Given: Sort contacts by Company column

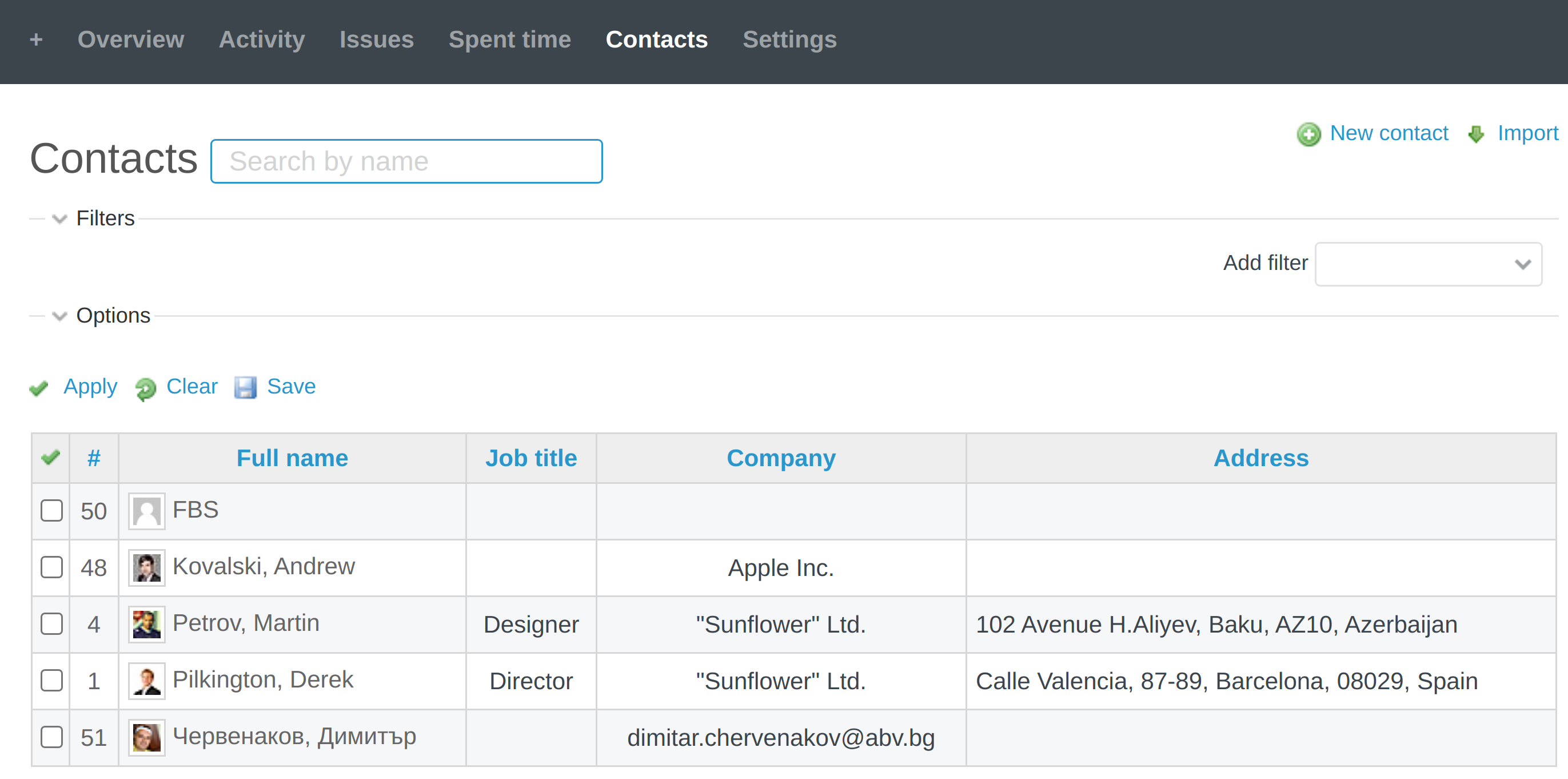Looking at the screenshot, I should click(781, 458).
